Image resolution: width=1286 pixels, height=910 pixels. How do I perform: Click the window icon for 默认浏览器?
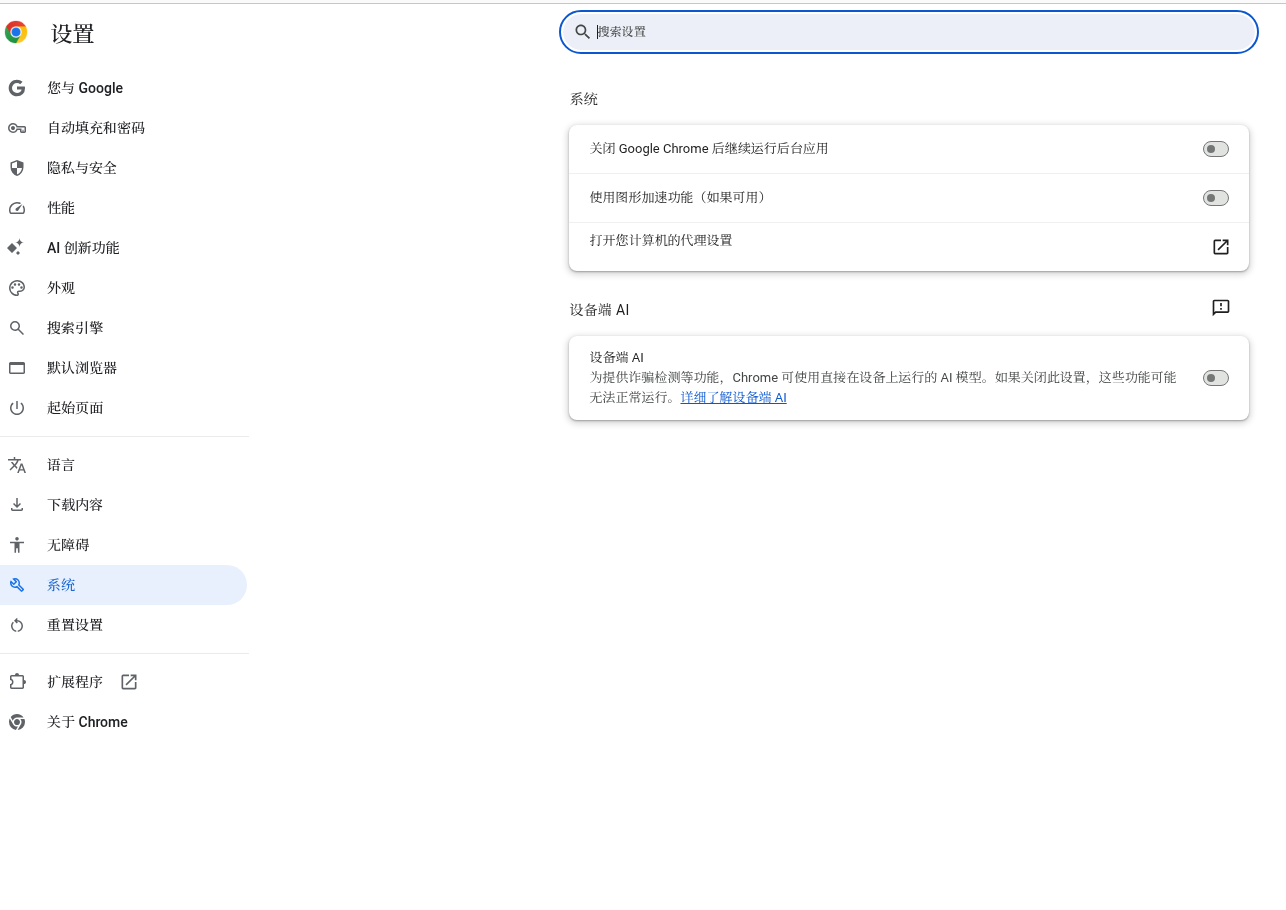pos(16,368)
